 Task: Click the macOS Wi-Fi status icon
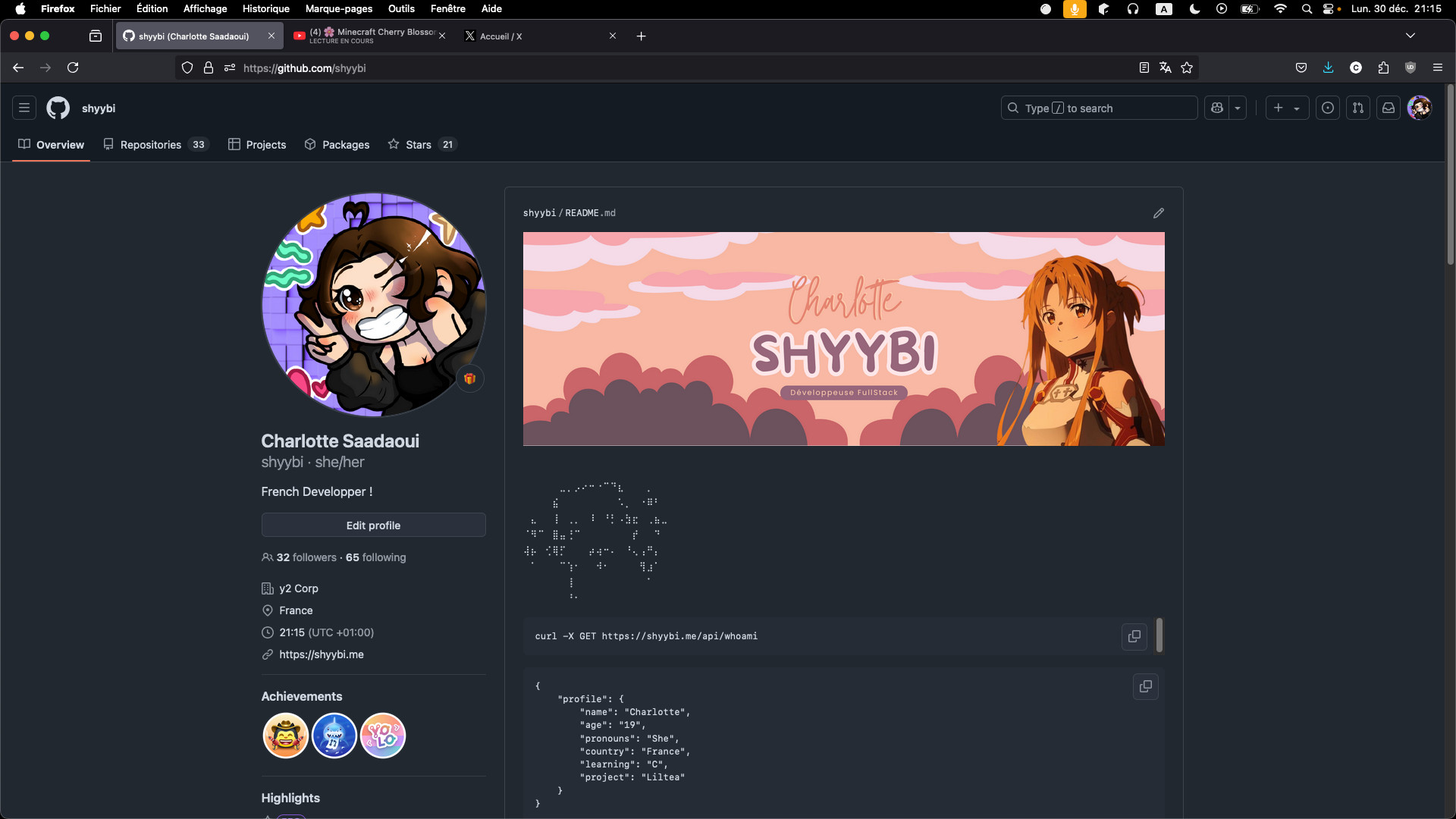point(1280,9)
